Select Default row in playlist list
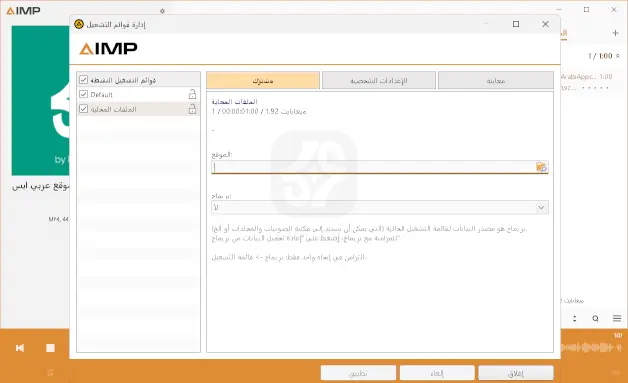The width and height of the screenshot is (628, 383). tap(138, 94)
